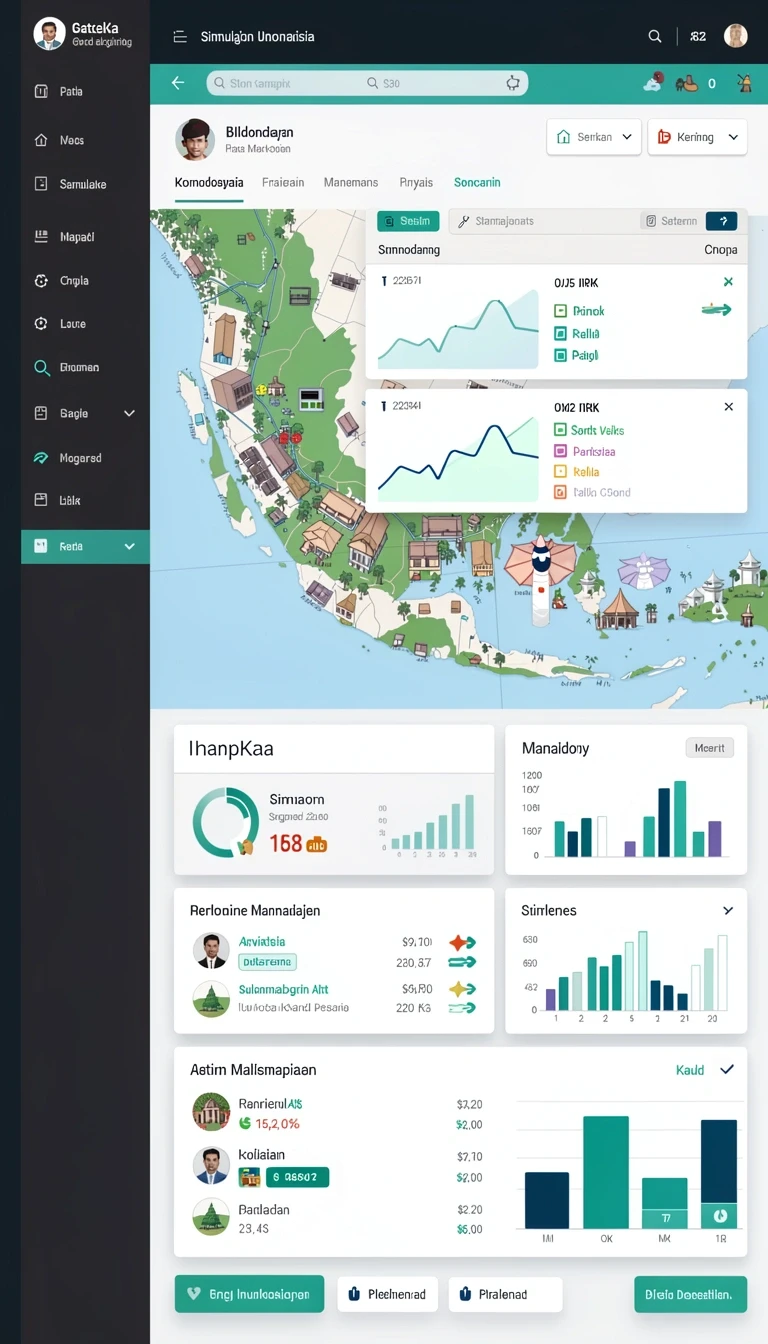
Task: Toggle Pallia CSond checkbox
Action: 560,492
